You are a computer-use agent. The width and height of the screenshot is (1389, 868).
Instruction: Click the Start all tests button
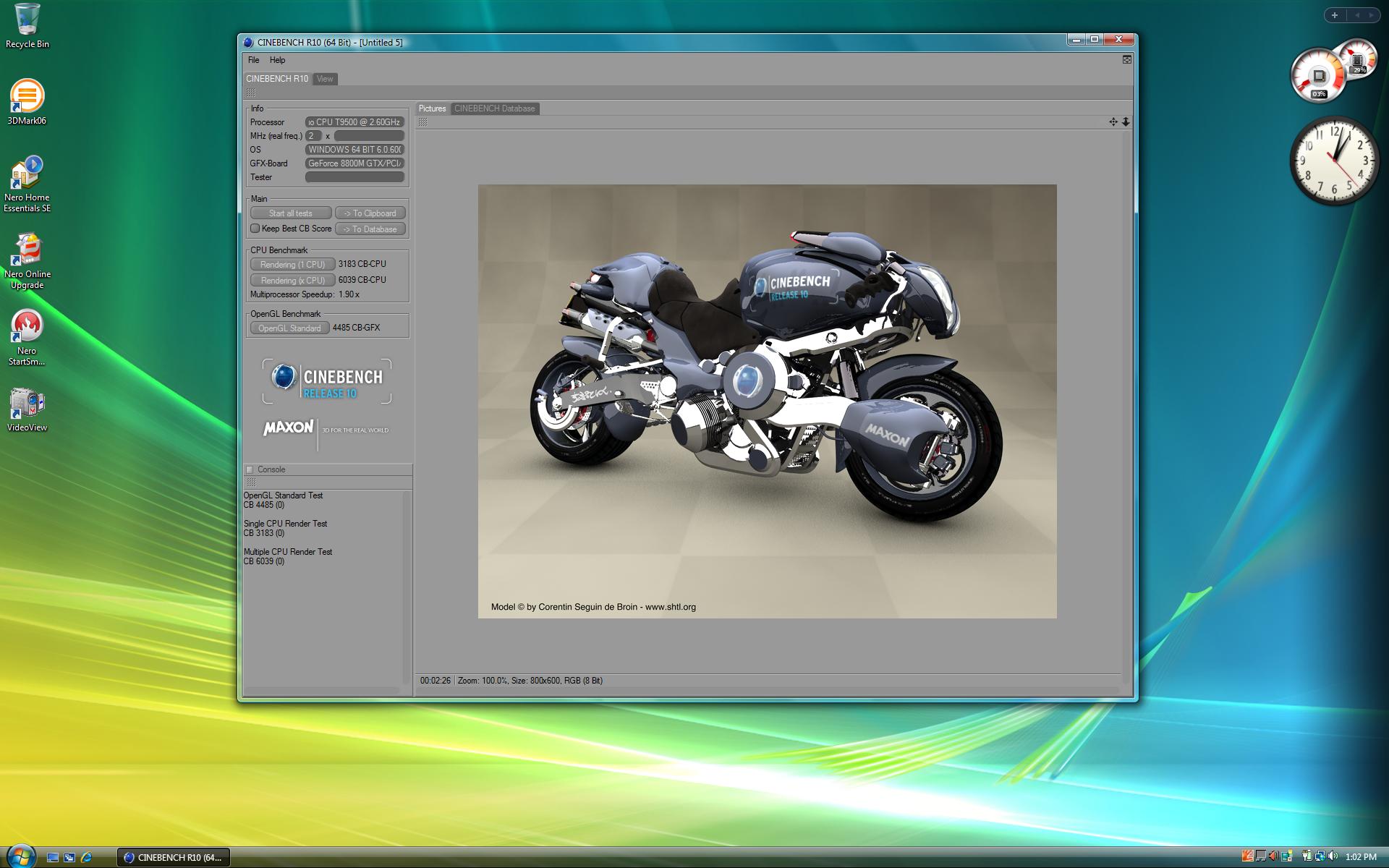tap(291, 213)
